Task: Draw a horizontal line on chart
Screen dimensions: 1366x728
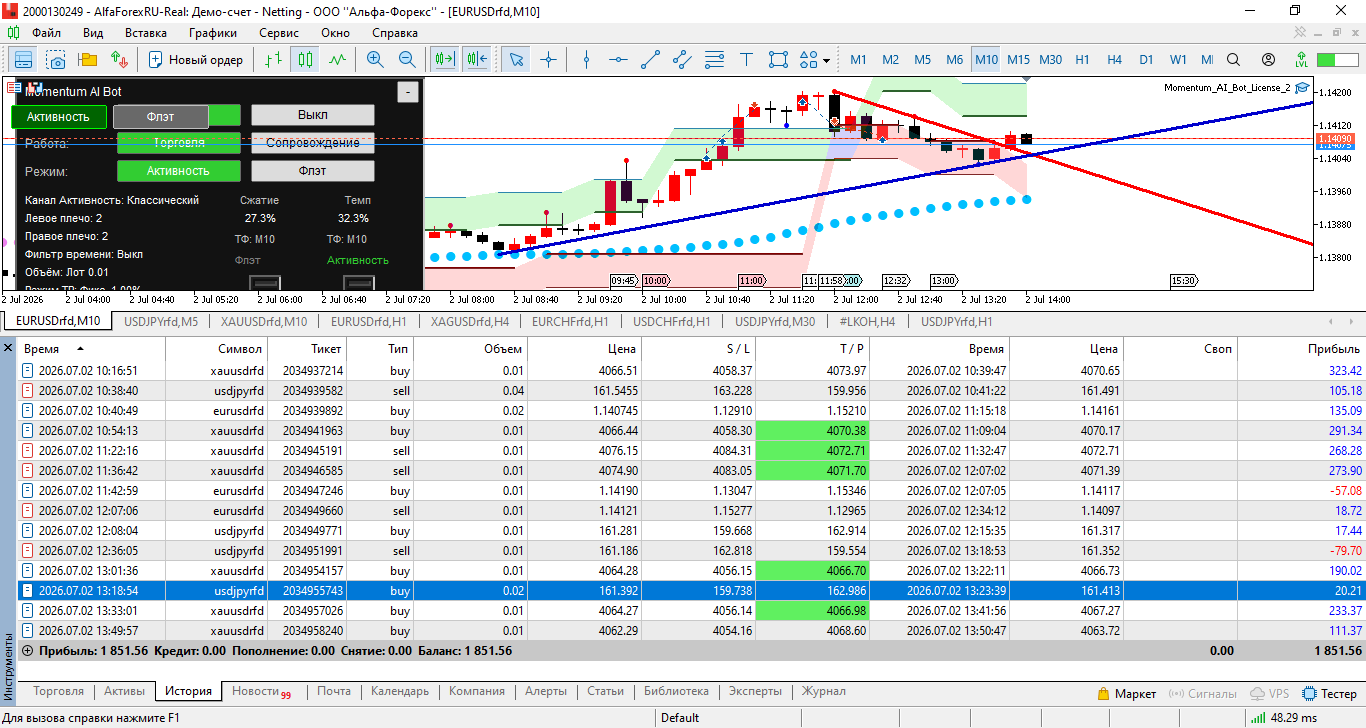Action: (x=619, y=60)
